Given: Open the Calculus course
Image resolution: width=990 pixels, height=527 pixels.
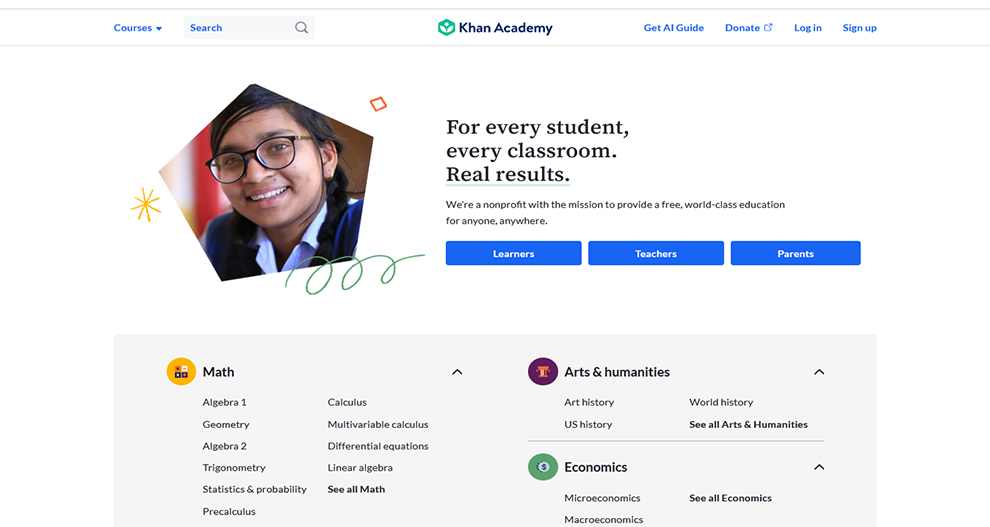Looking at the screenshot, I should coord(347,402).
